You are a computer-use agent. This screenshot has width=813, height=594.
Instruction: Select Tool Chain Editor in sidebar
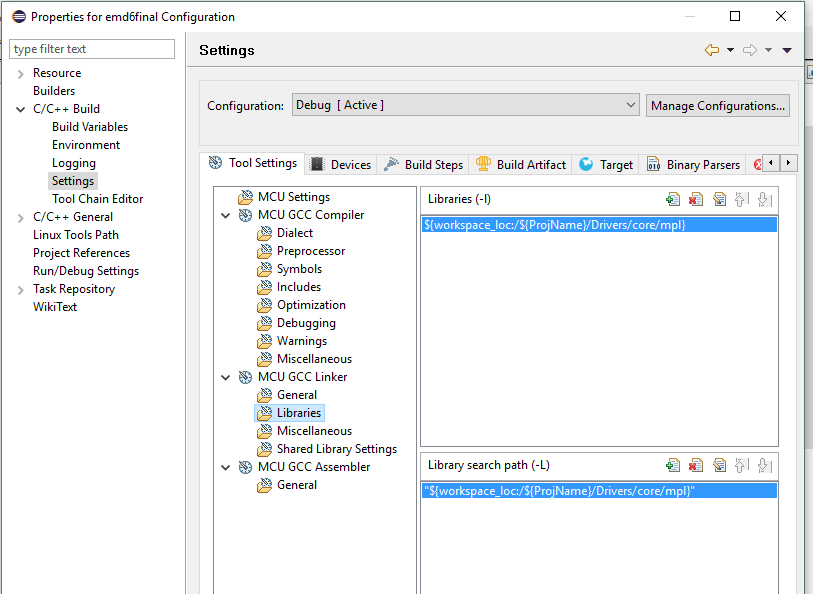tap(97, 199)
